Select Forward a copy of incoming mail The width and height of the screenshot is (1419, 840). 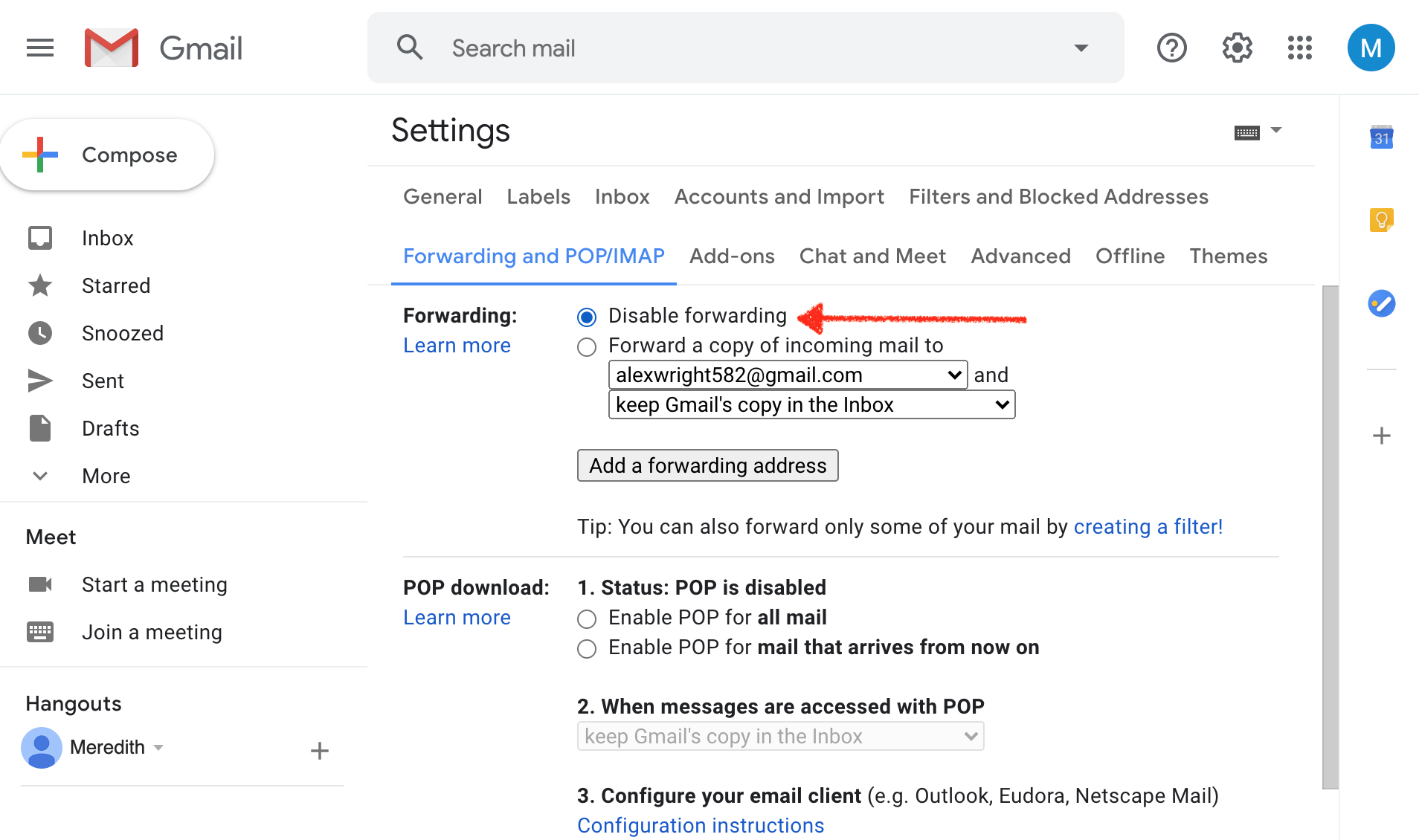pos(587,347)
